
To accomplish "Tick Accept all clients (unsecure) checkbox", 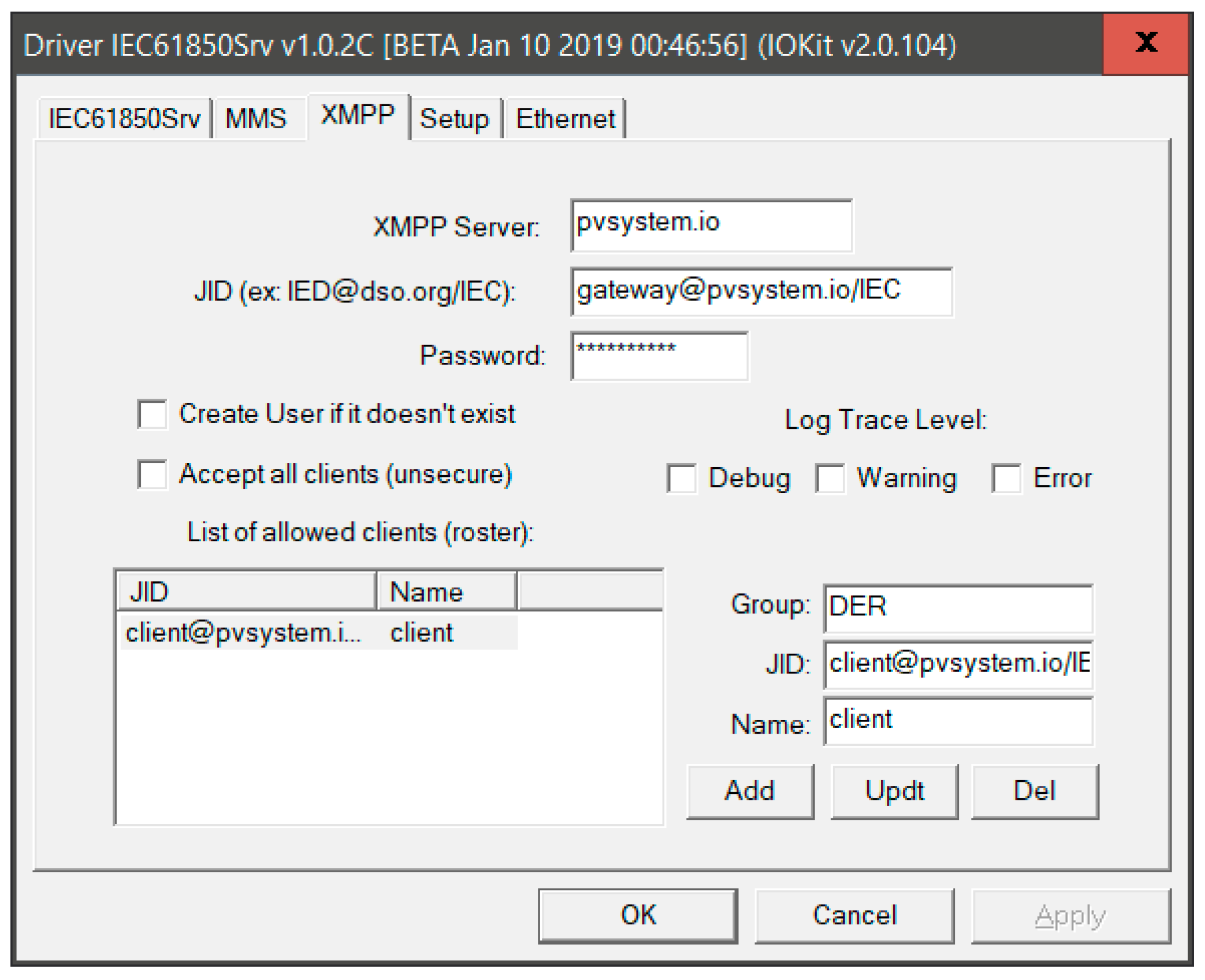I will pyautogui.click(x=152, y=474).
